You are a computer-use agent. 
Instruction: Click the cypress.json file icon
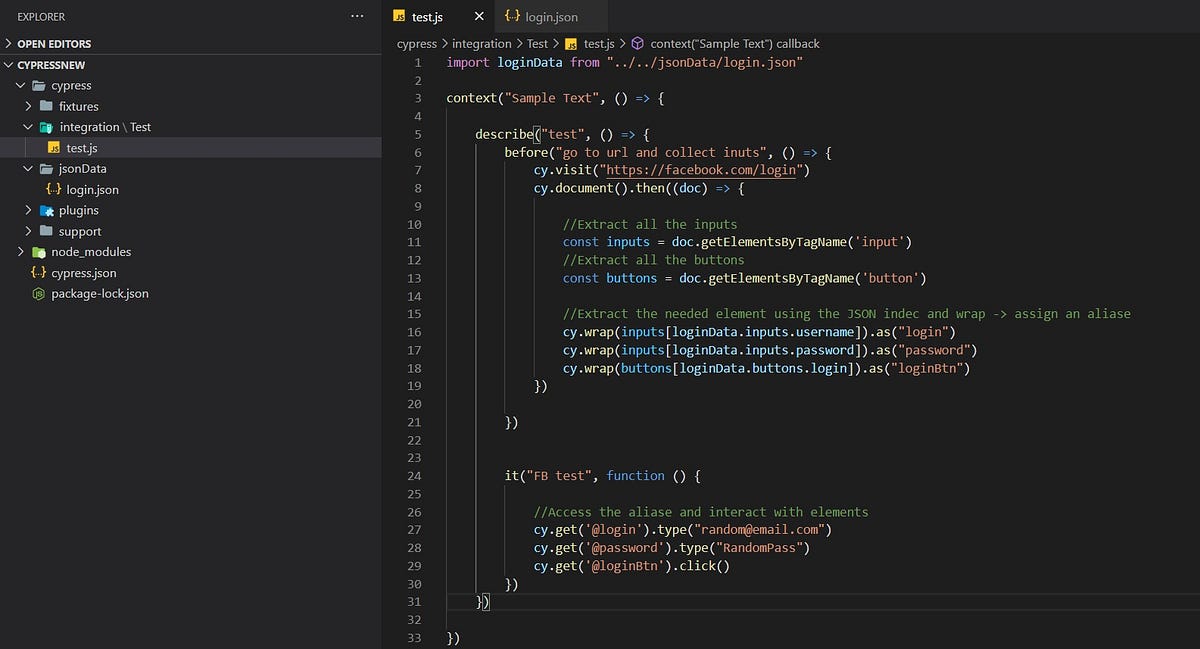tap(40, 272)
